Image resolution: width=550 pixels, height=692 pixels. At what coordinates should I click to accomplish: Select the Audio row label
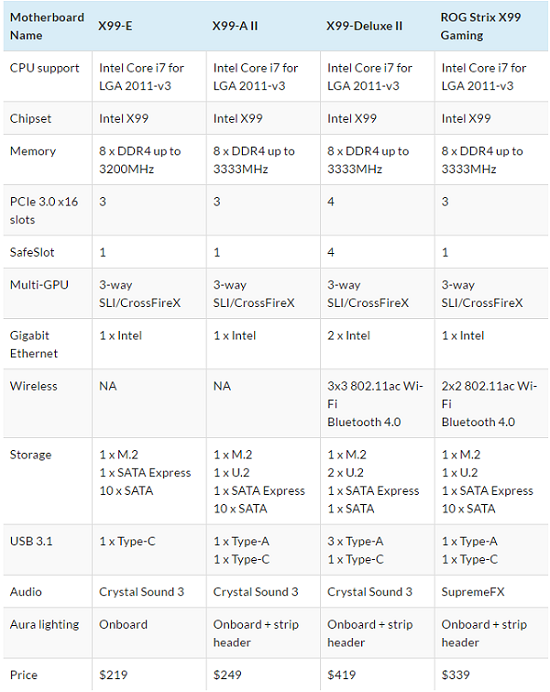(26, 591)
